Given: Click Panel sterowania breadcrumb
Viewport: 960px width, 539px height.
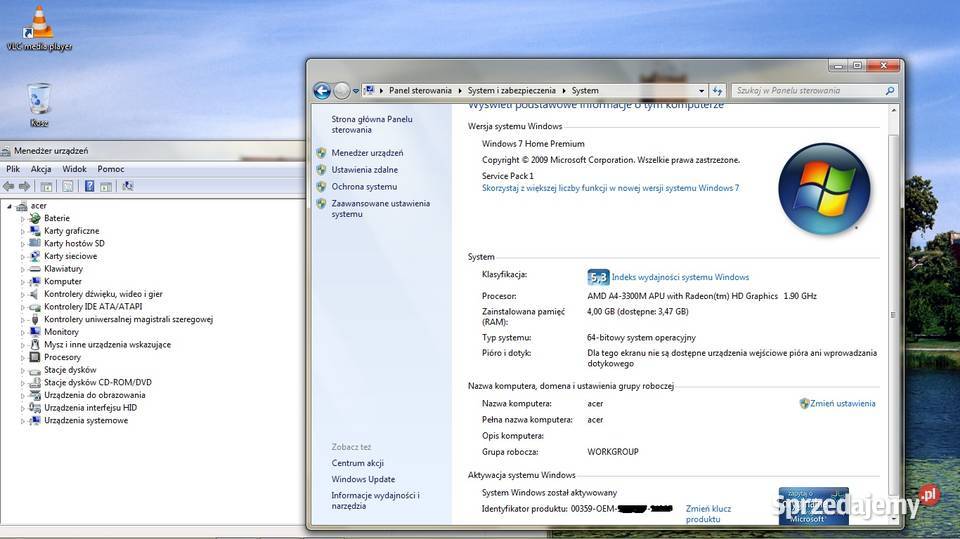Looking at the screenshot, I should pos(420,91).
